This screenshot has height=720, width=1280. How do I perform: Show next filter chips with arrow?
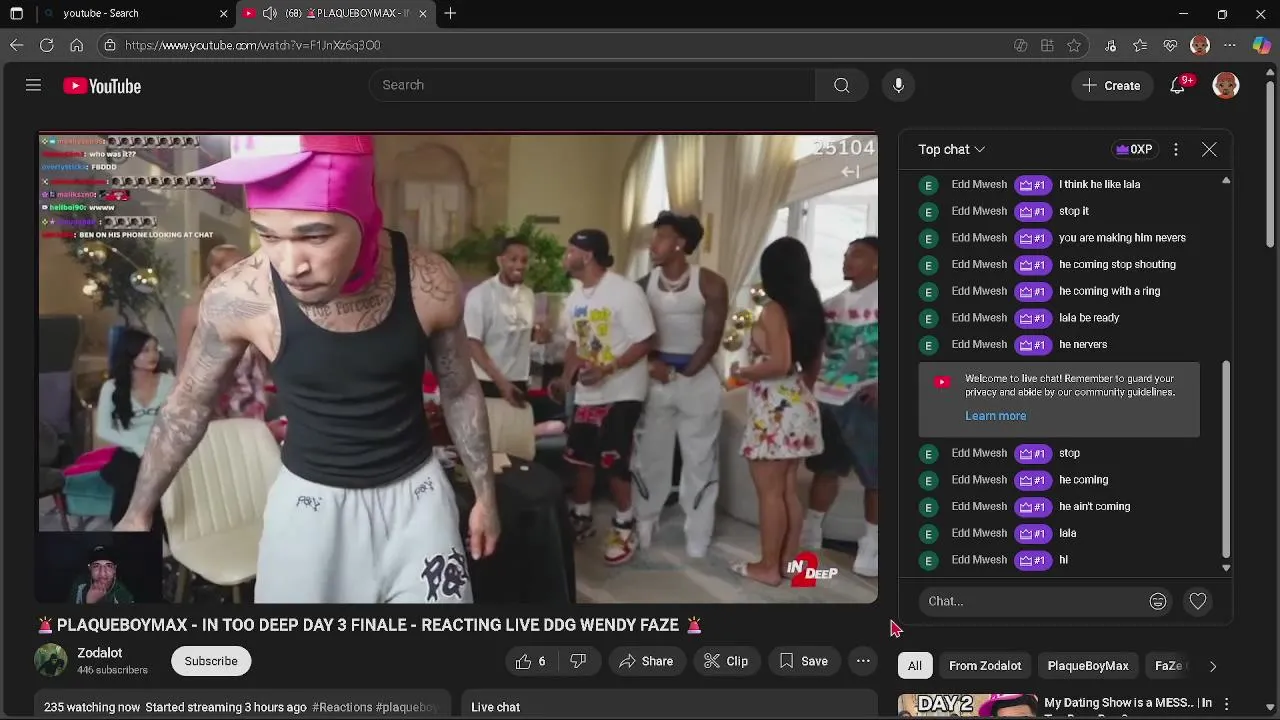click(1213, 666)
